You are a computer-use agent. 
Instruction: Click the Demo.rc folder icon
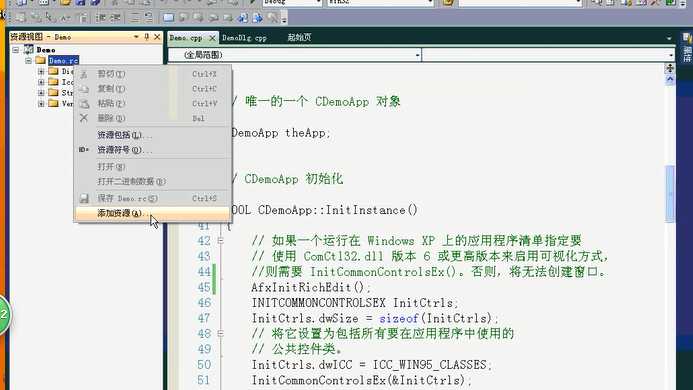coord(41,60)
